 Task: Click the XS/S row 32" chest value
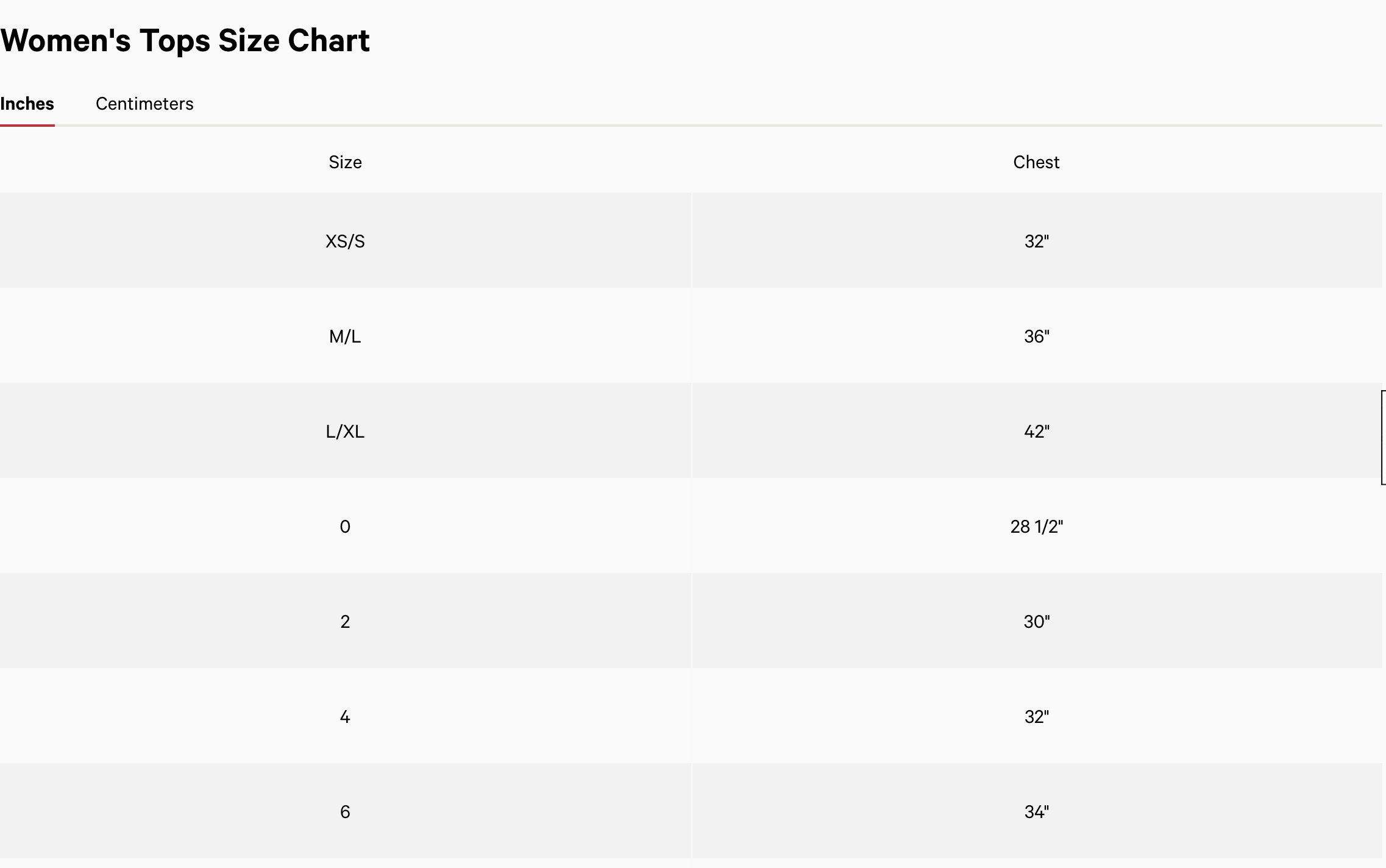click(1037, 241)
